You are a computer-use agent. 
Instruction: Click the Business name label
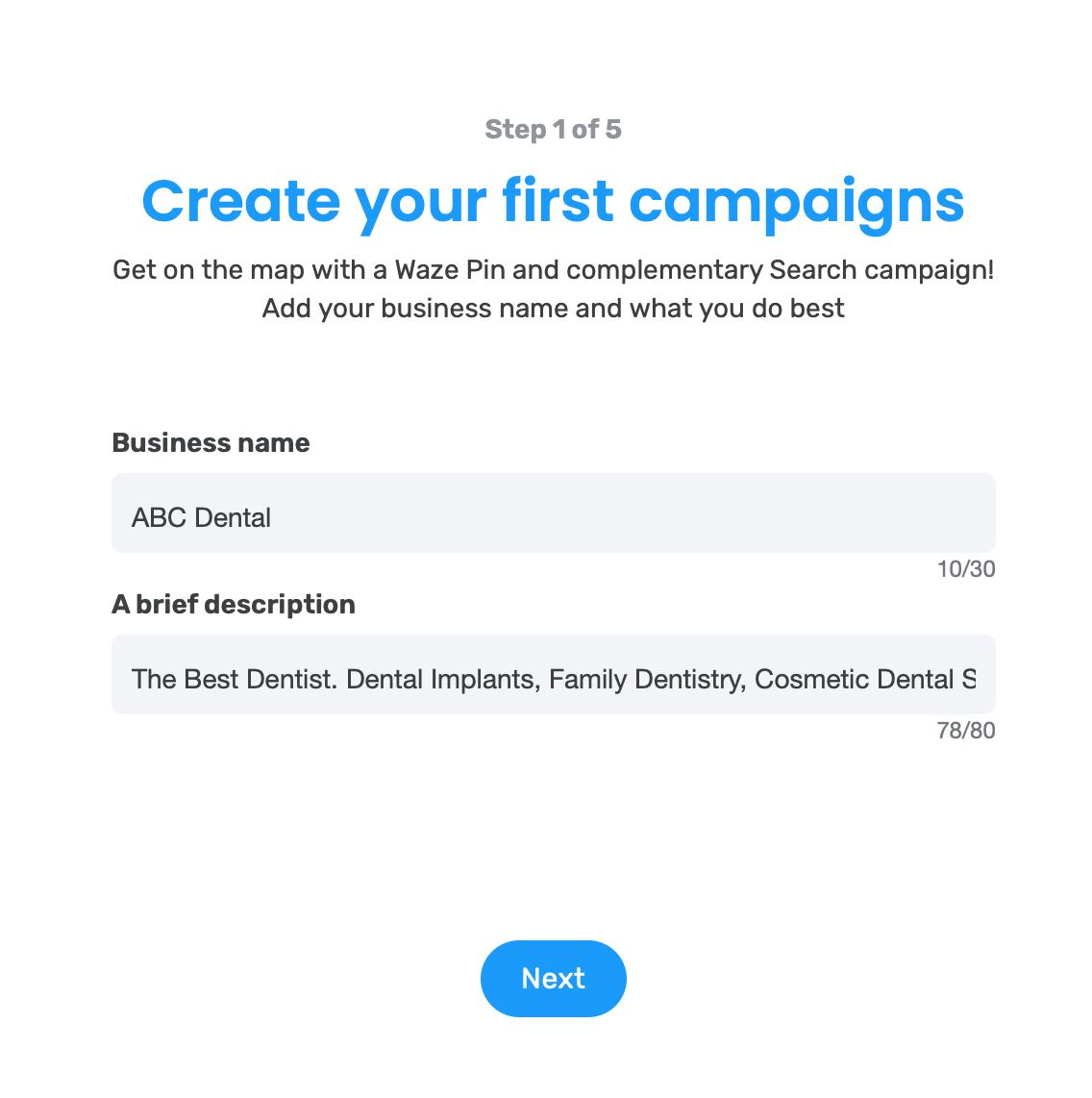pos(211,442)
